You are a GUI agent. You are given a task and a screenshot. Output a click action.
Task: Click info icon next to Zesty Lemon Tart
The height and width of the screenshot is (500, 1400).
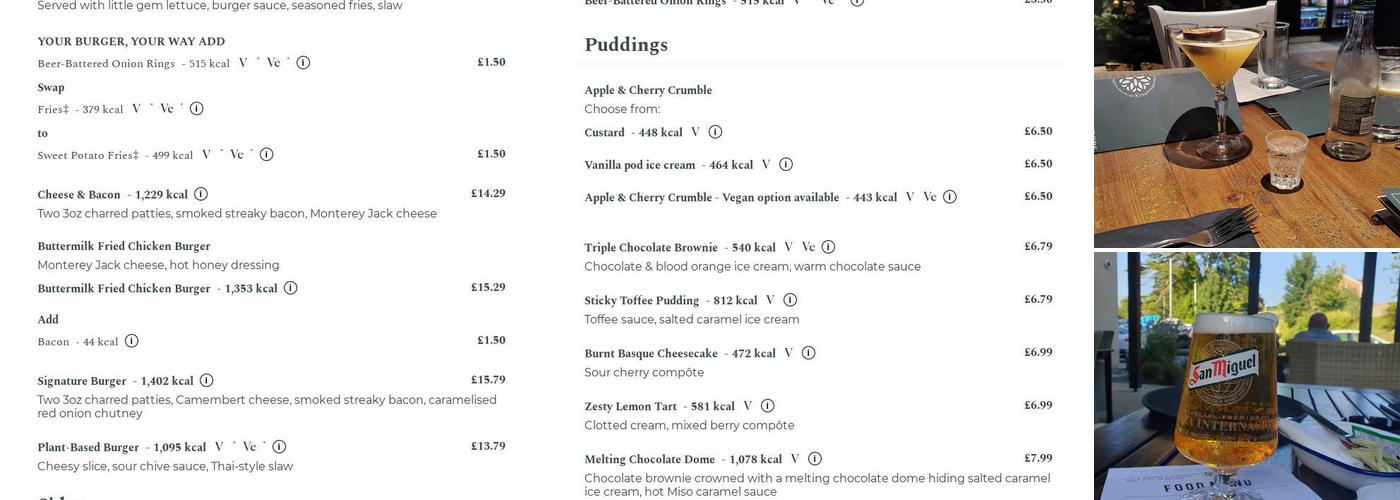click(x=767, y=406)
